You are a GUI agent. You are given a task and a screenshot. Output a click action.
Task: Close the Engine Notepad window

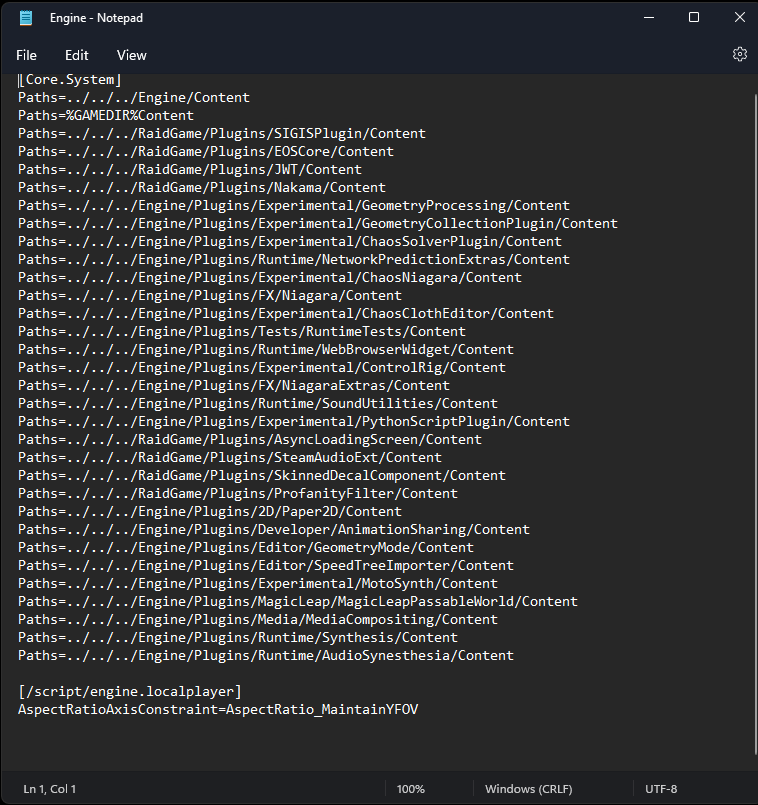pyautogui.click(x=740, y=17)
